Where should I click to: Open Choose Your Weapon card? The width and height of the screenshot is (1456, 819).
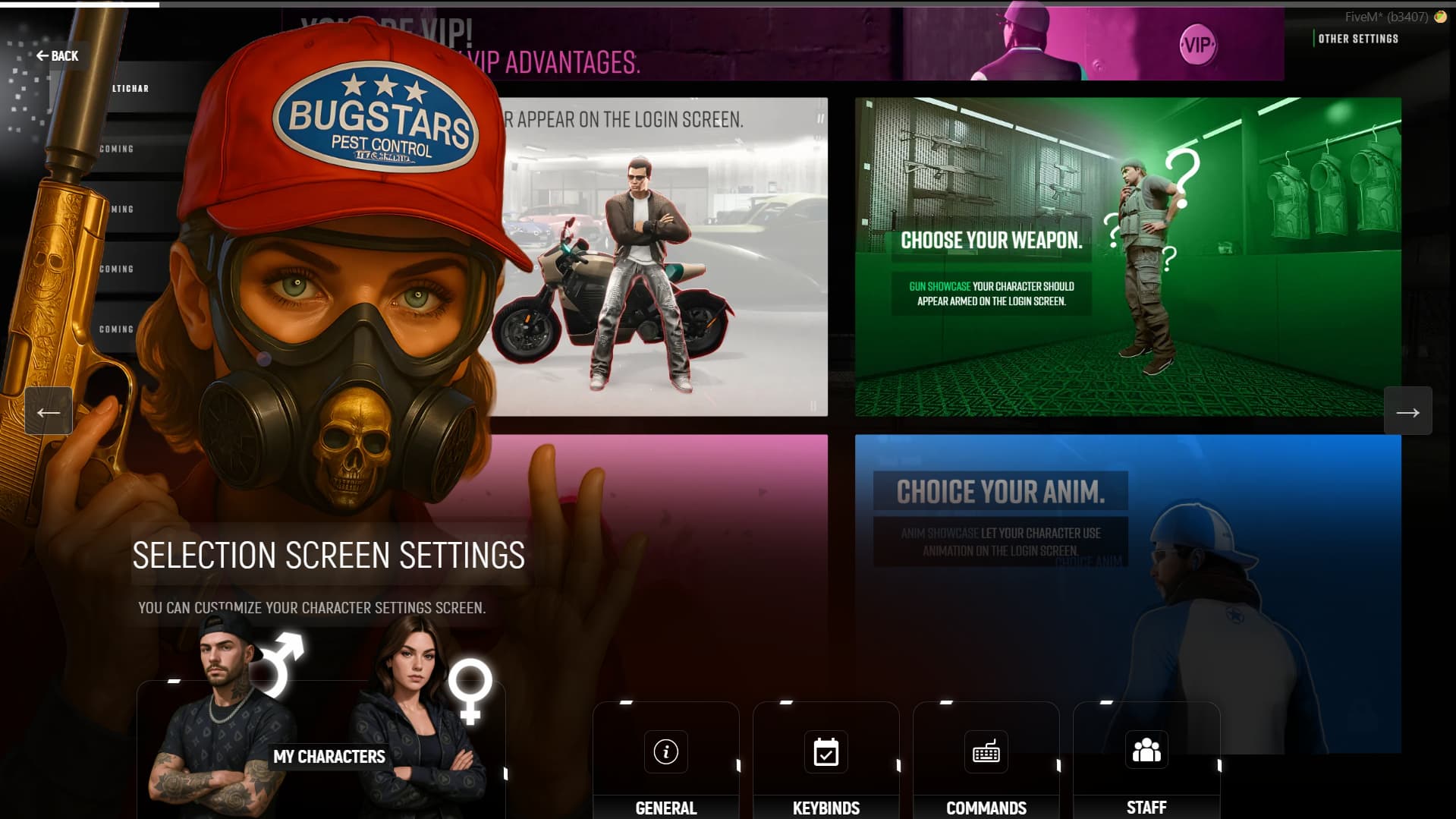[1127, 257]
